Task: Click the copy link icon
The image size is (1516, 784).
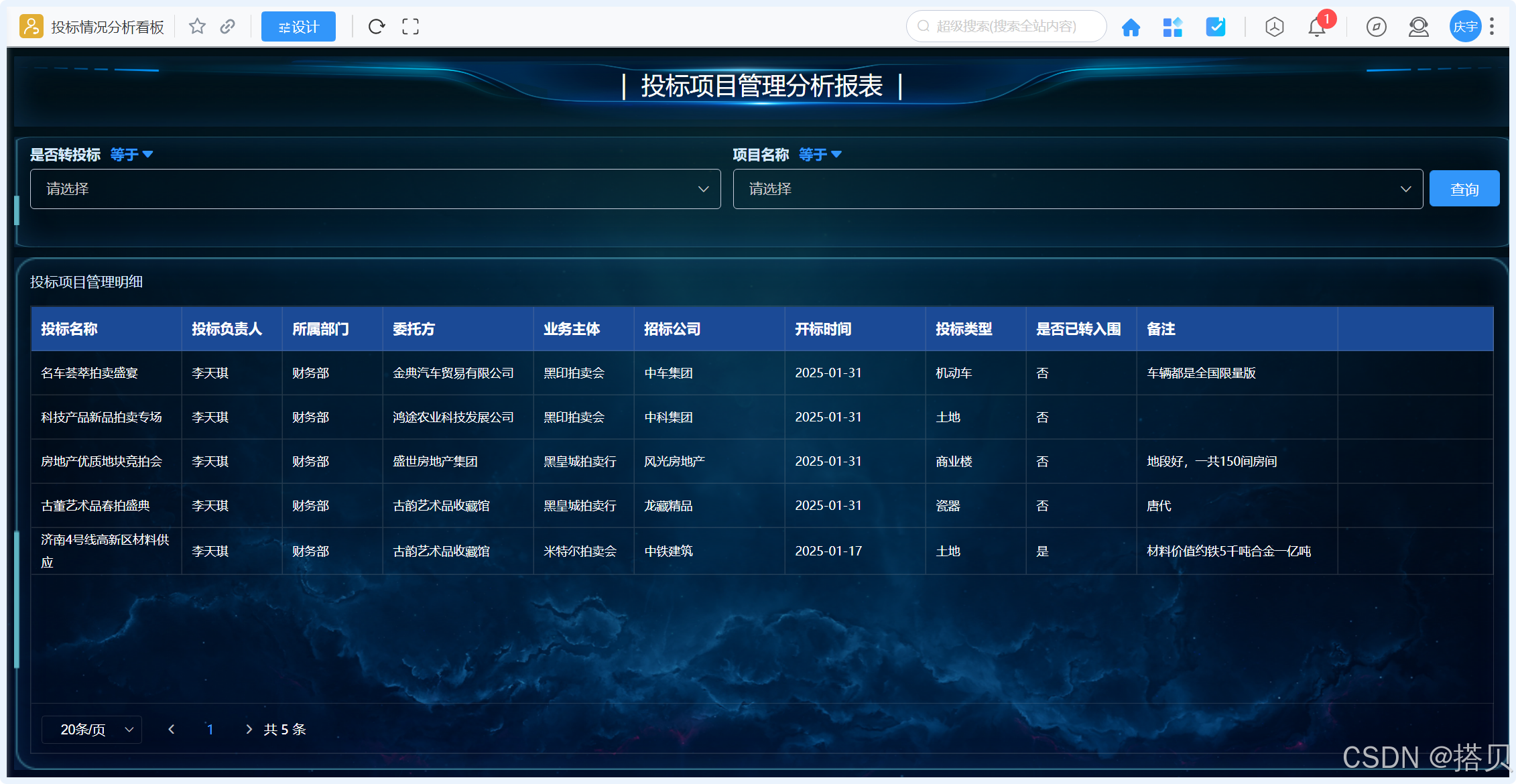Action: coord(228,26)
